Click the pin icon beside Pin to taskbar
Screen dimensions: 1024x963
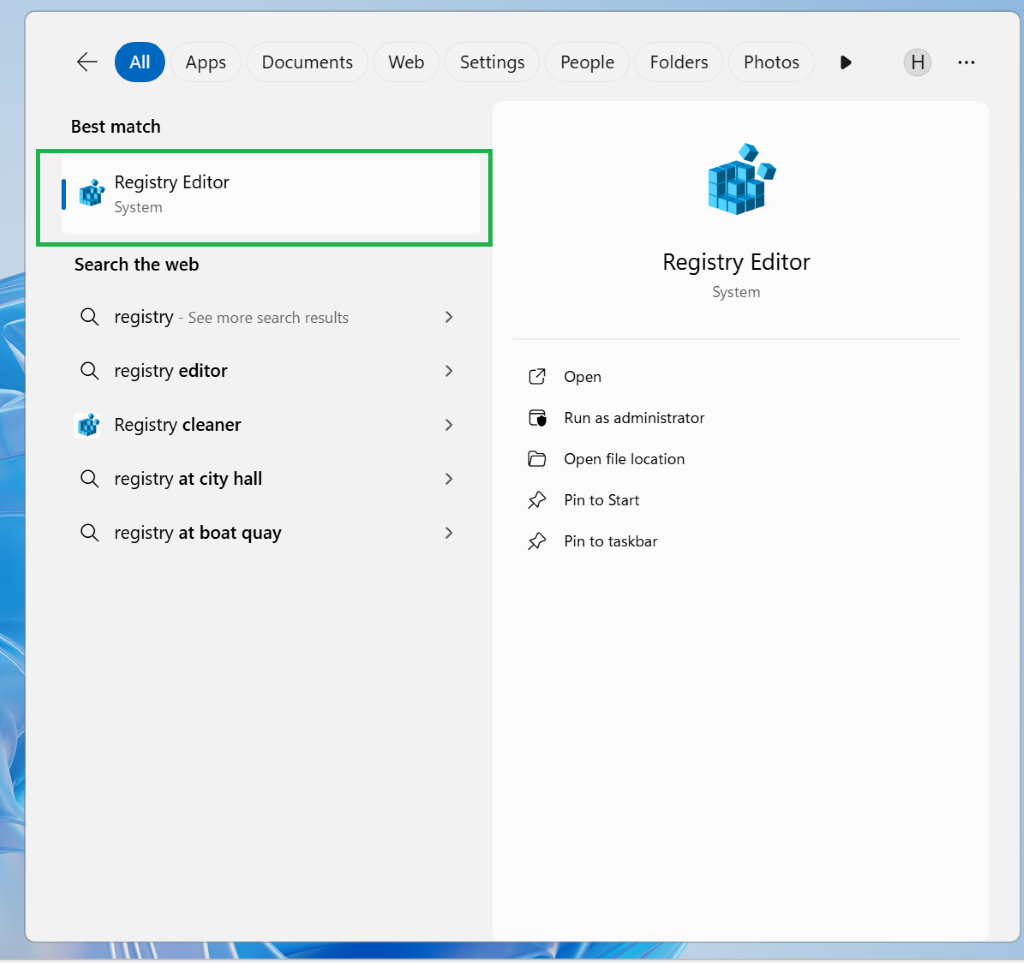click(537, 541)
